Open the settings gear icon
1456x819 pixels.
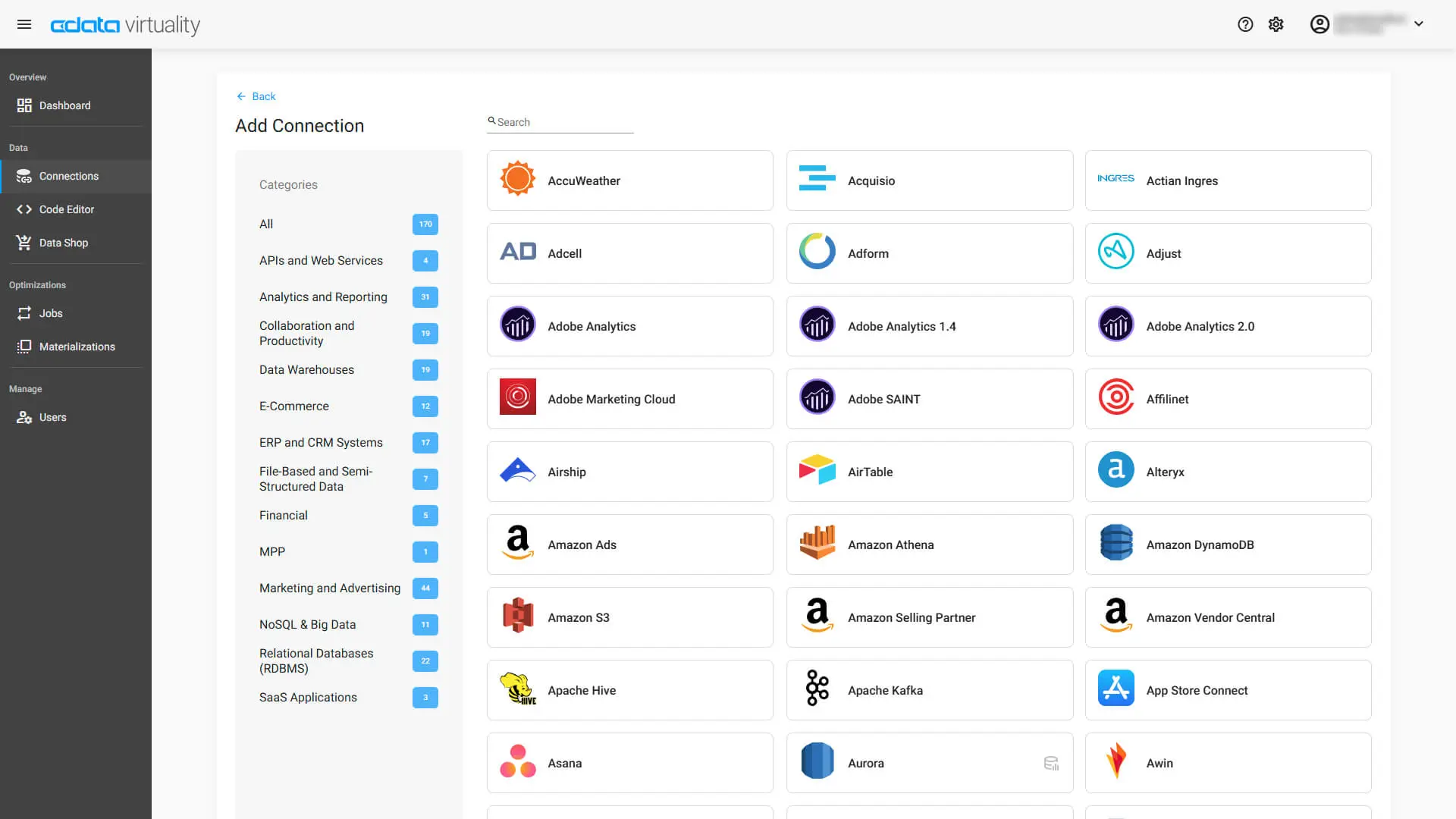coord(1276,24)
